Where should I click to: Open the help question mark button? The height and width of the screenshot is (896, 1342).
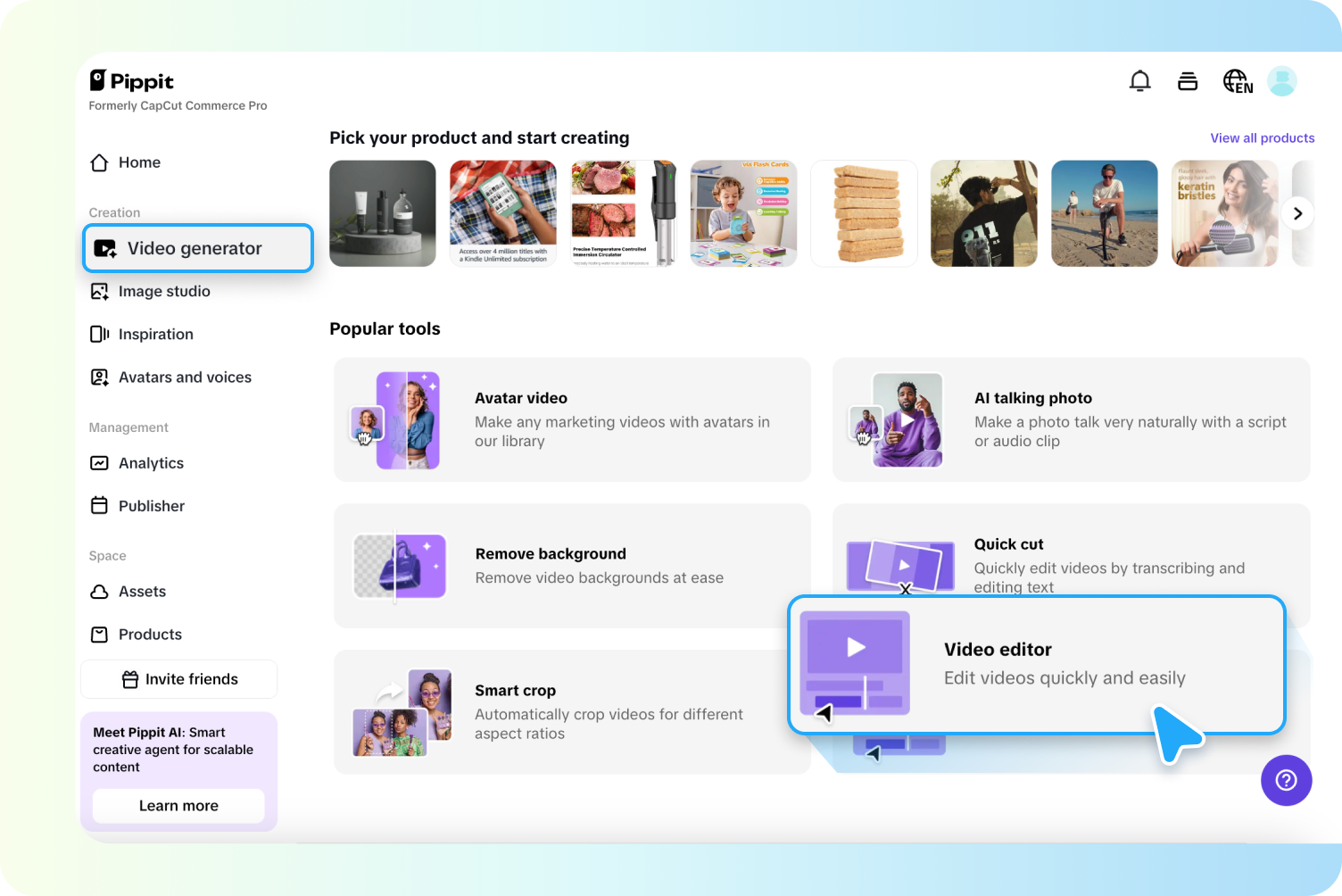coord(1286,780)
